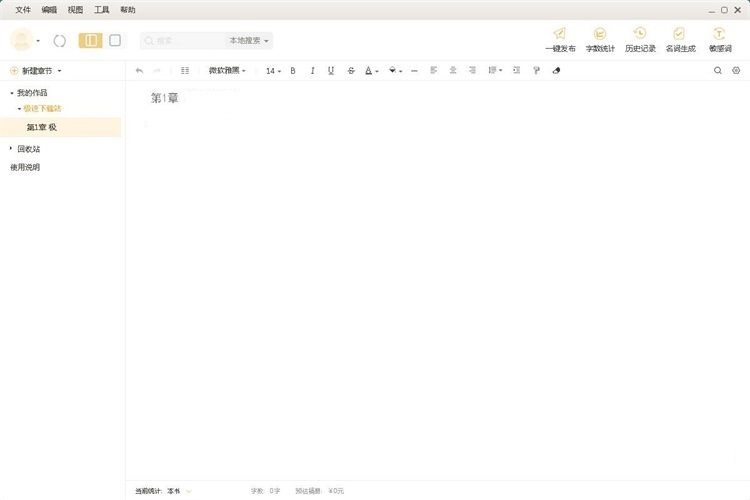Open the line spacing dropdown
Image resolution: width=750 pixels, height=500 pixels.
pos(495,70)
